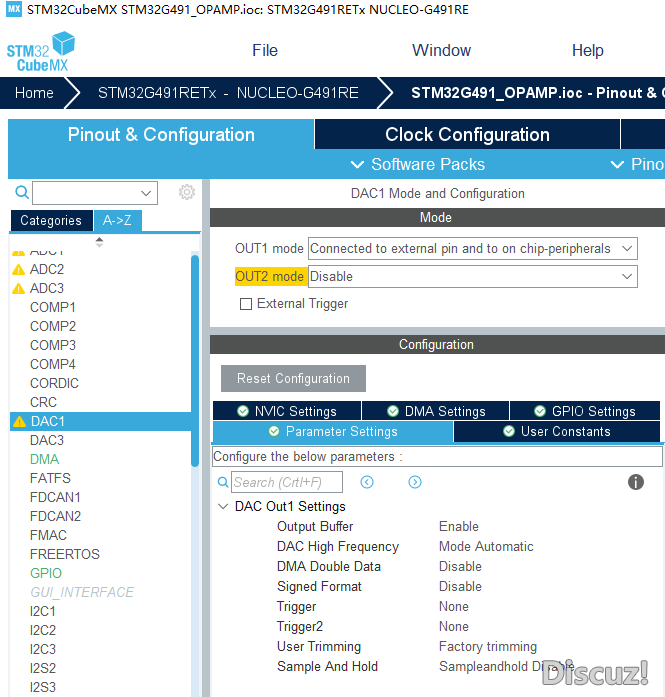Expand the Pinout menu chevron

click(x=617, y=164)
